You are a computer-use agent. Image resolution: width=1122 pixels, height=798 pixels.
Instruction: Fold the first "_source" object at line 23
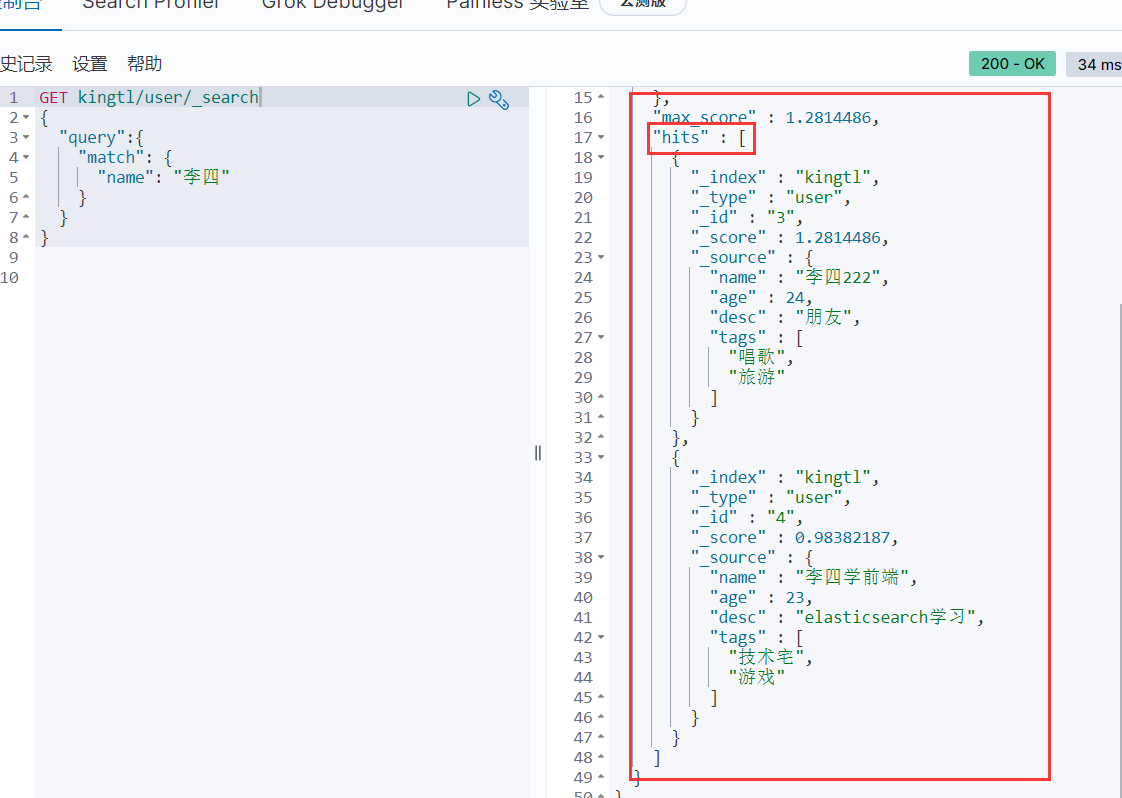pos(600,257)
